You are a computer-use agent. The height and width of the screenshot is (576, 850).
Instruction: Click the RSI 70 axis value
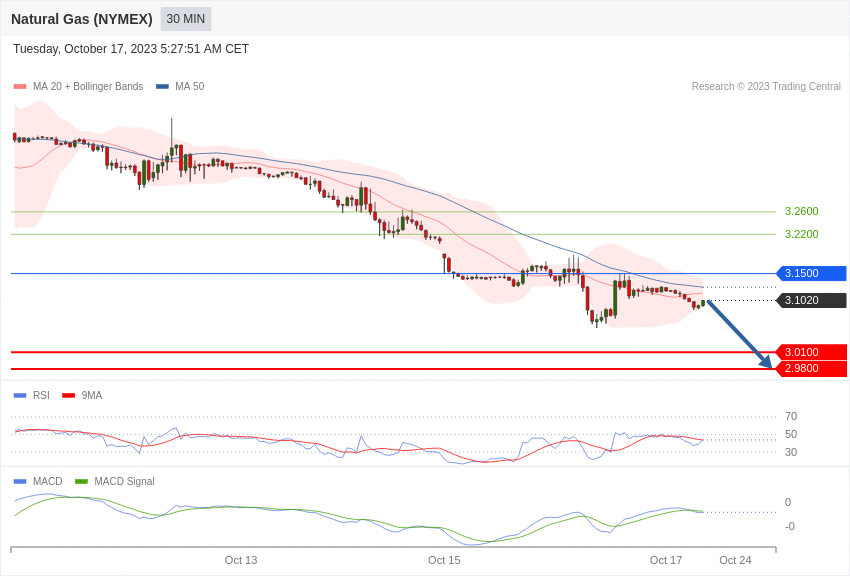tap(791, 416)
